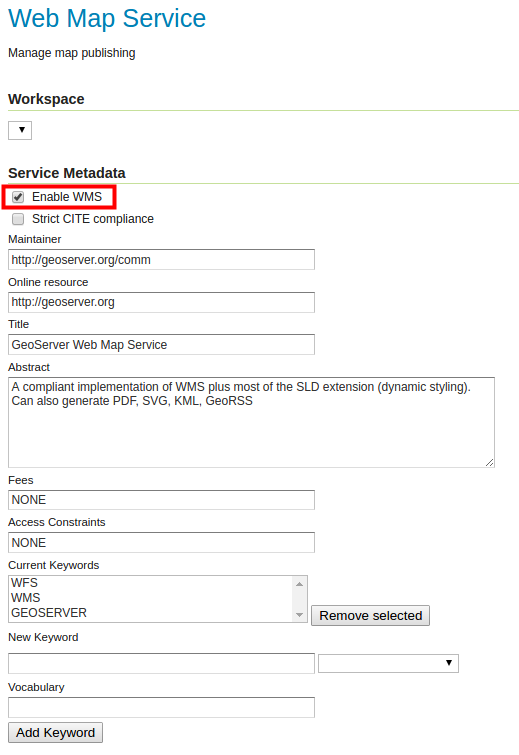Enable Strict CITE compliance checkbox
Viewport: 519px width, 755px height.
click(18, 219)
